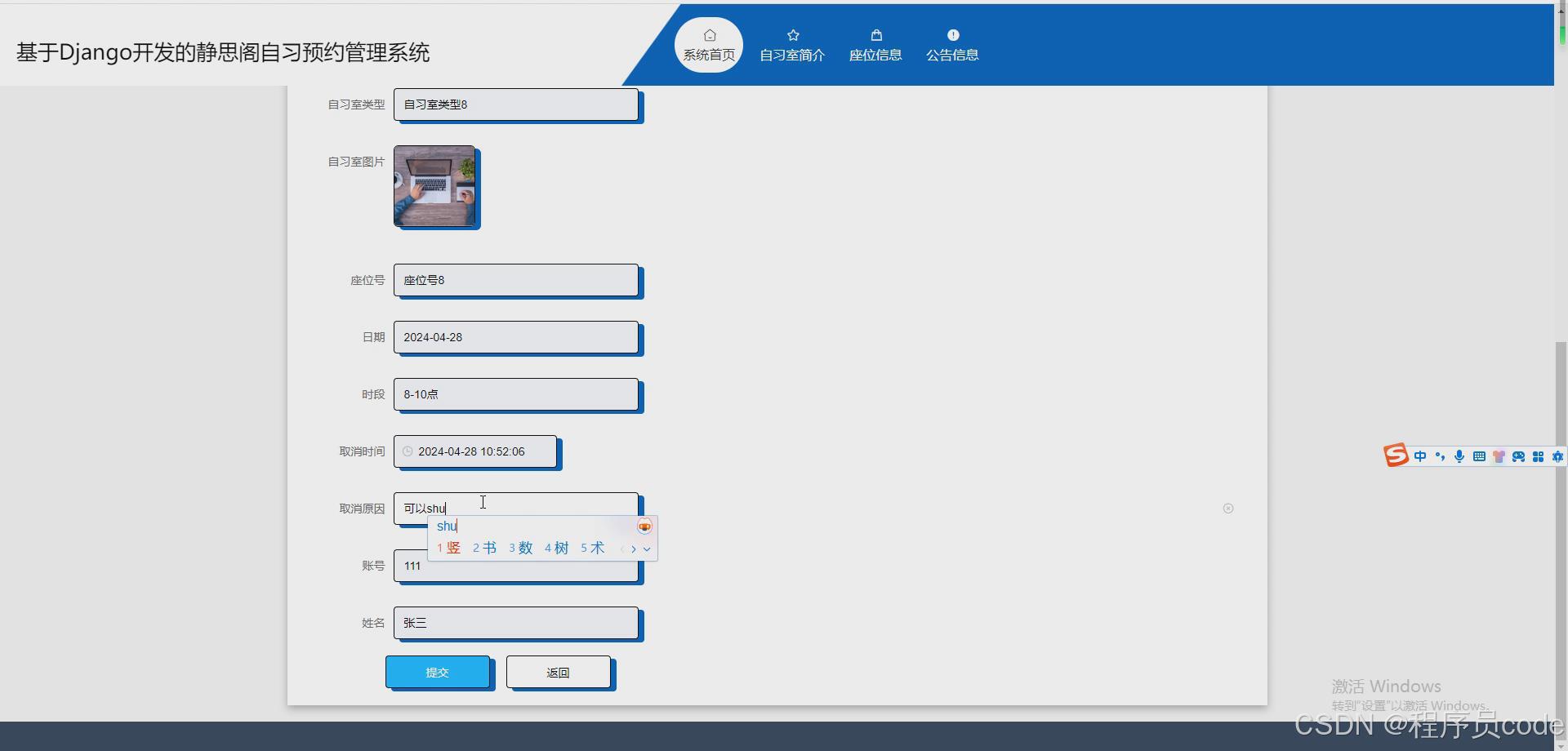Click the 姓名 field containing 张三
1568x751 pixels.
[x=516, y=623]
